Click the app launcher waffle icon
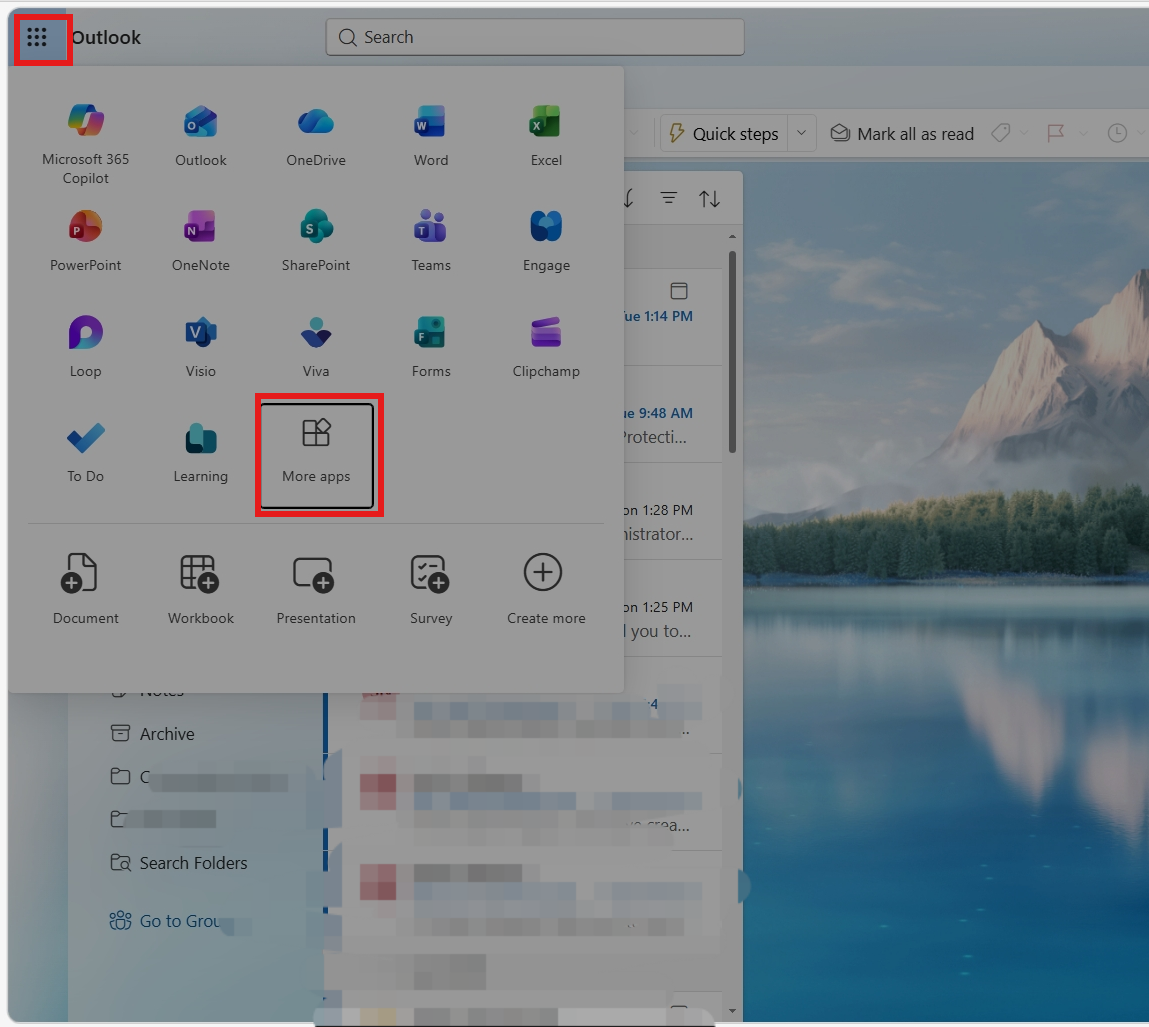1149x1027 pixels. 37,37
